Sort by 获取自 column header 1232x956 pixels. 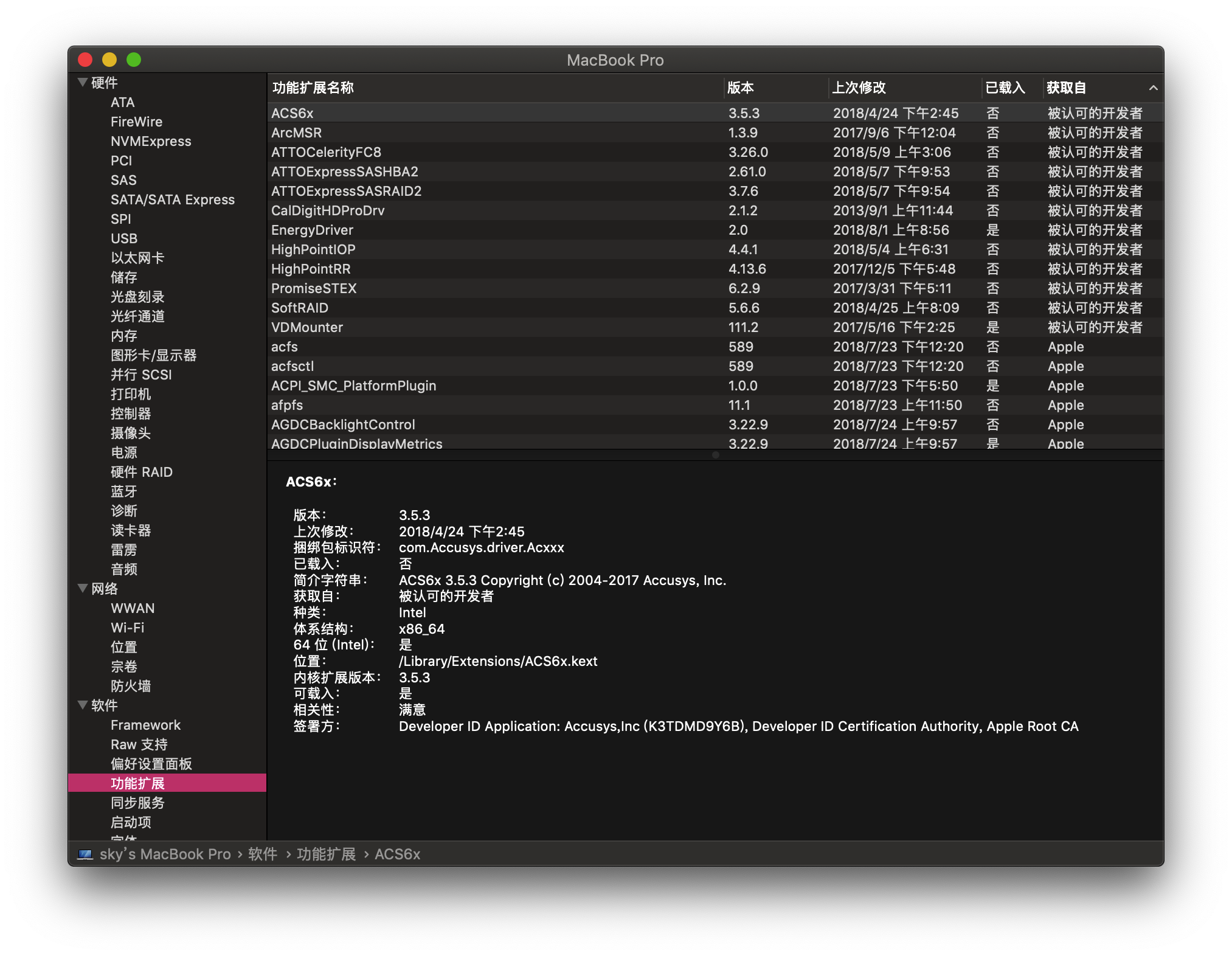[x=1102, y=88]
